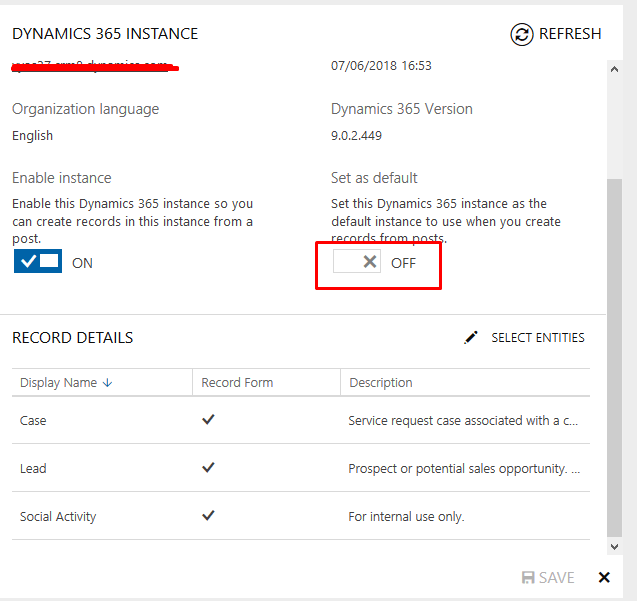The width and height of the screenshot is (637, 601).
Task: Click the Case row Record Form checkmark
Action: [x=208, y=419]
